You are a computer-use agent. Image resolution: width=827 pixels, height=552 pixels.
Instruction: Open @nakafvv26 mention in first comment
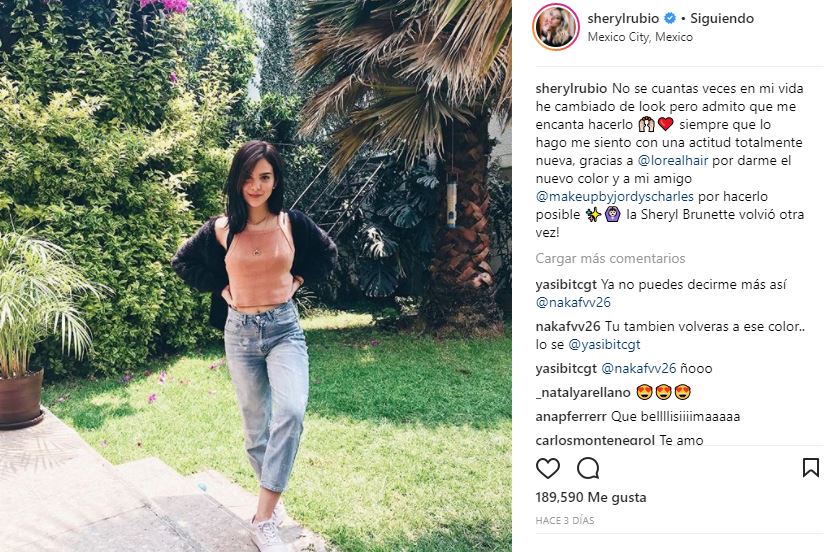click(573, 303)
